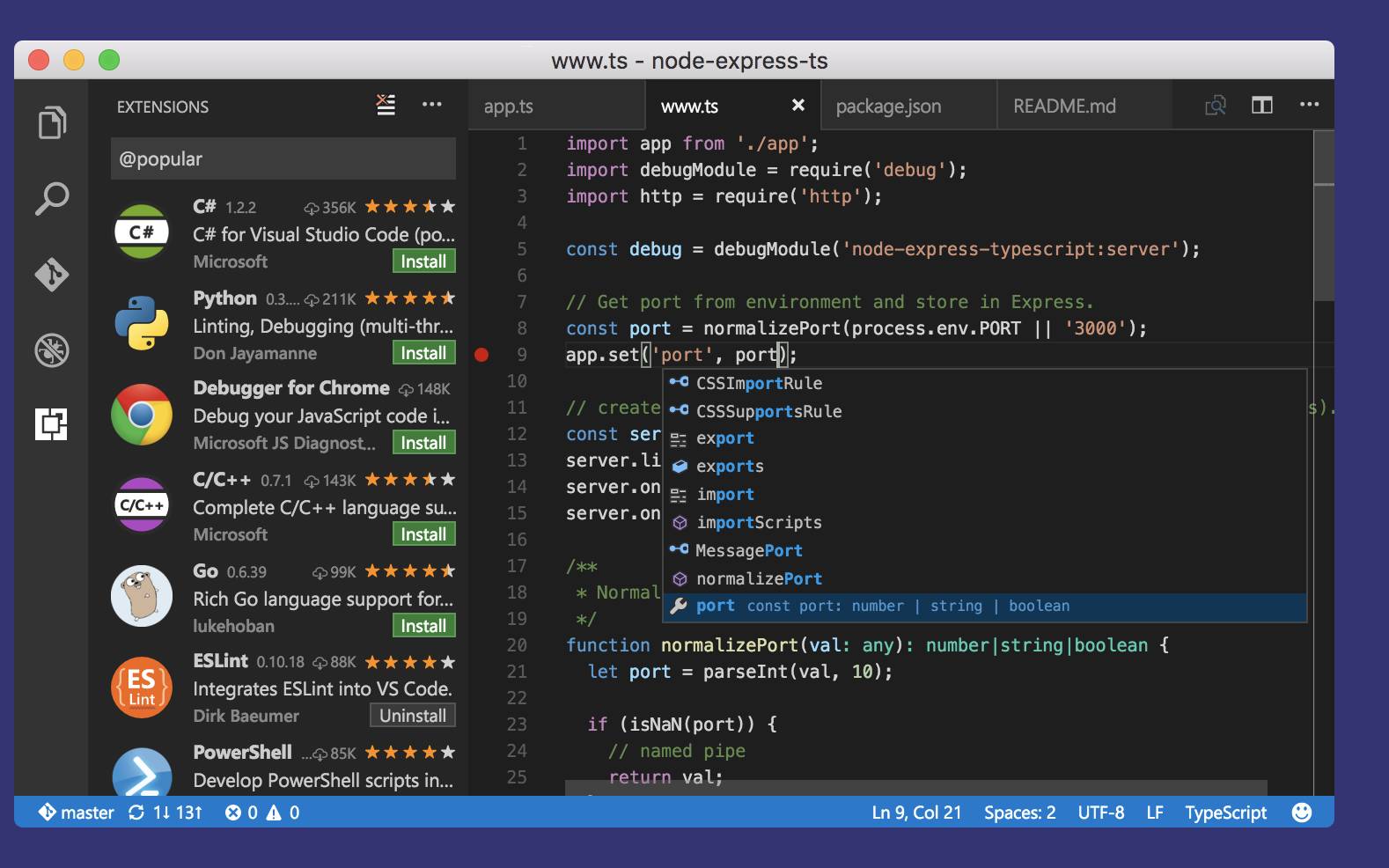Click the split editor icon
Viewport: 1389px width, 868px height.
(1261, 106)
